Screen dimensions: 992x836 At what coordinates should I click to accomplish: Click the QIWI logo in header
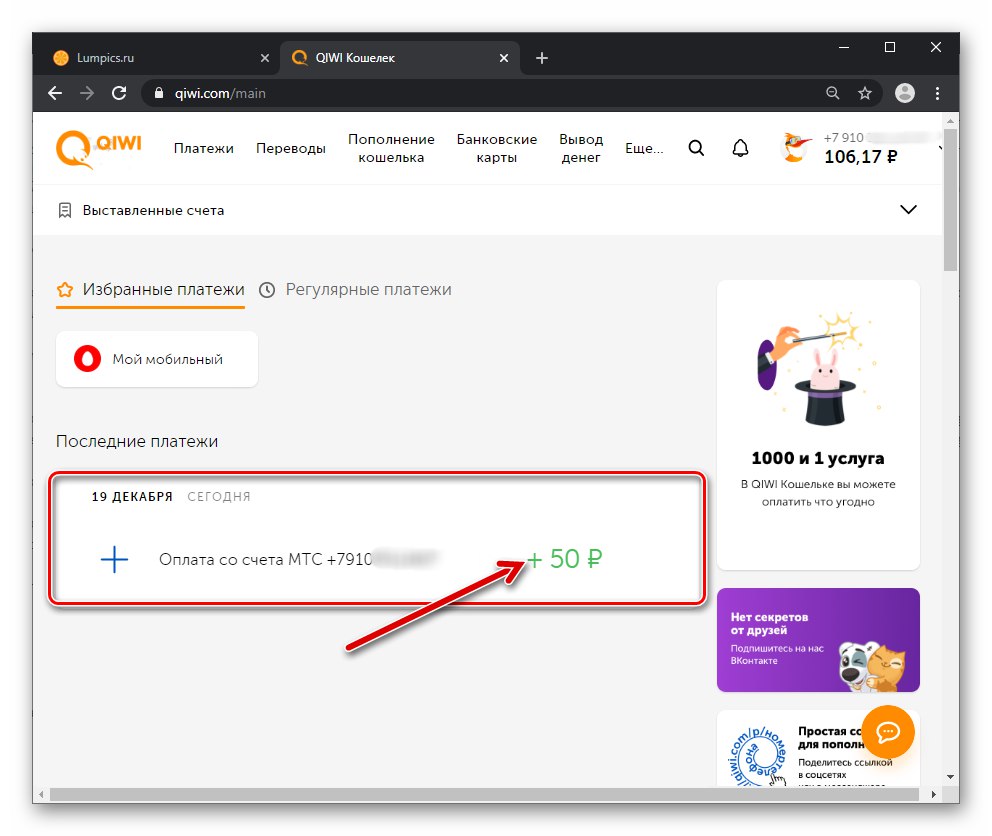[99, 149]
